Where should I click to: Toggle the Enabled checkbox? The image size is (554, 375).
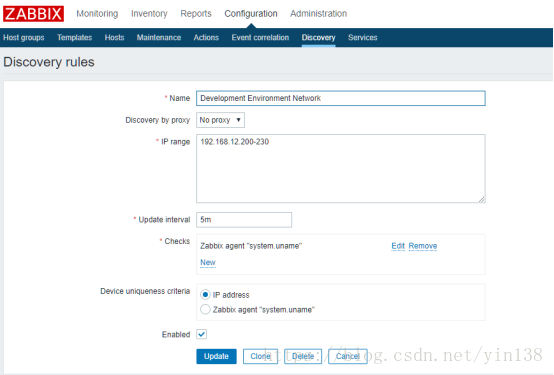(x=202, y=334)
